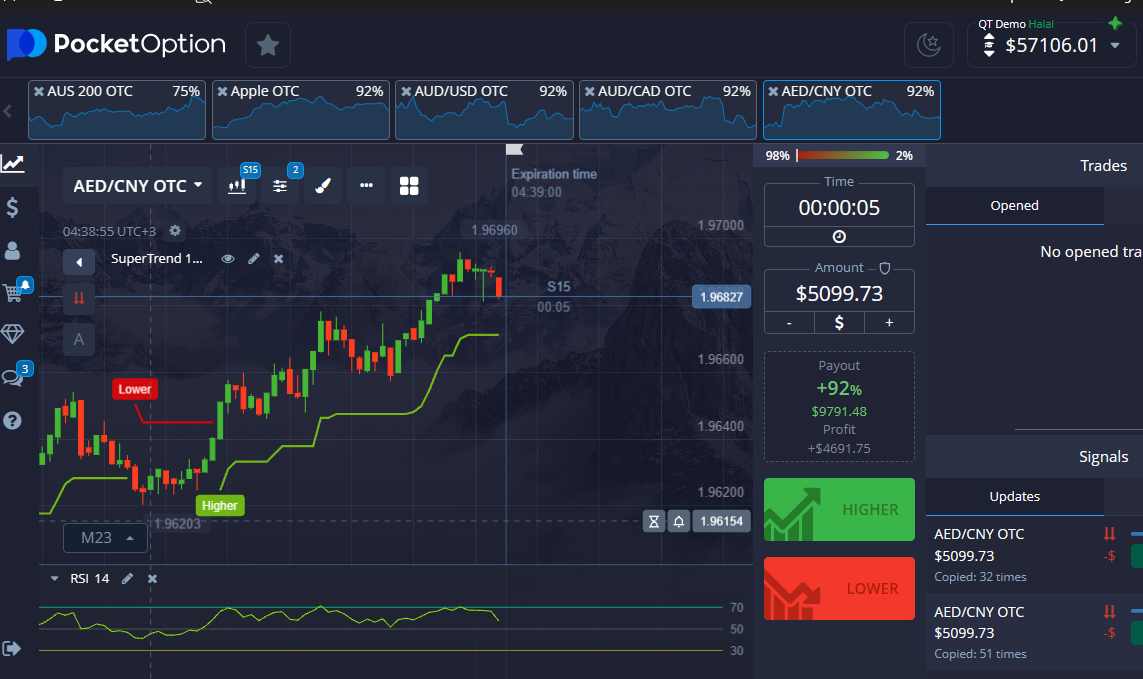Click the PocketOption logo
1143x679 pixels.
[x=117, y=44]
